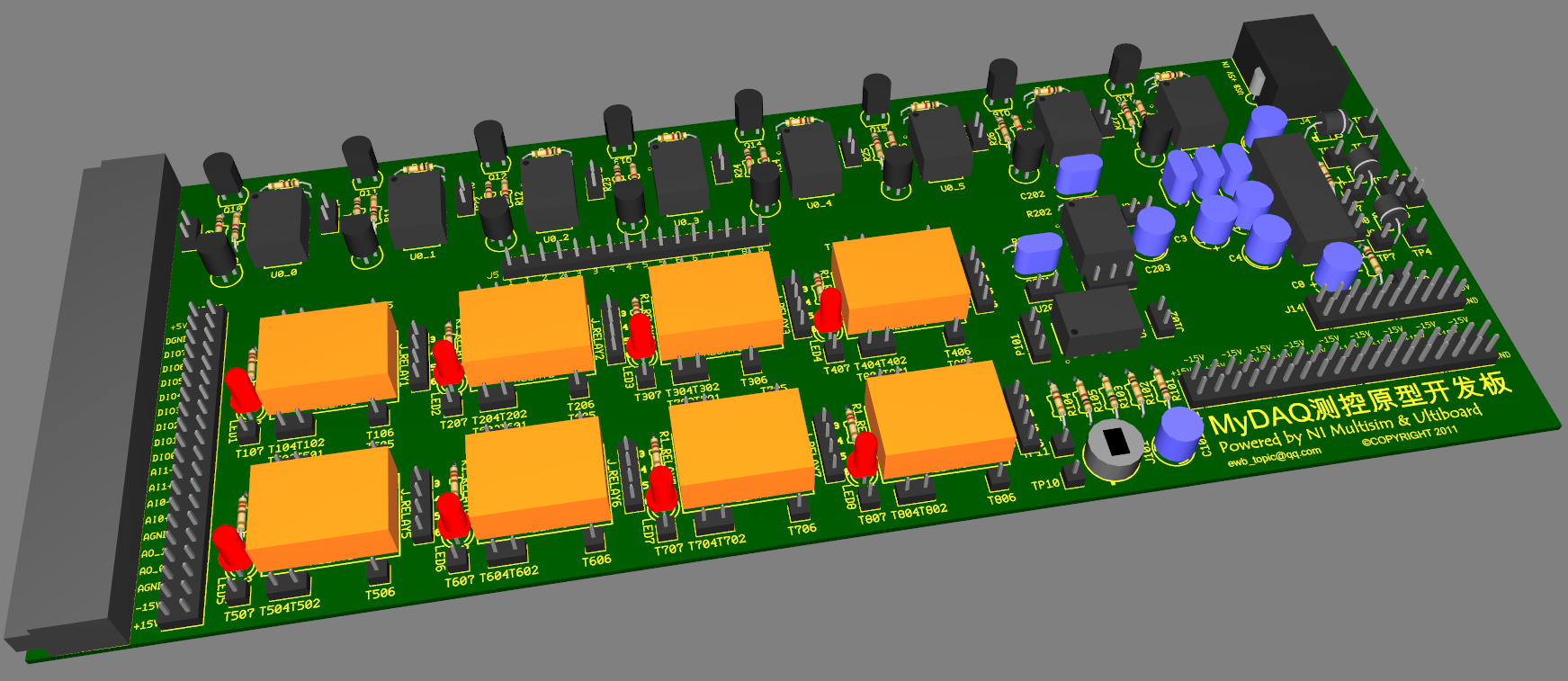
Task: Click the T704T702 label
Action: point(717,542)
